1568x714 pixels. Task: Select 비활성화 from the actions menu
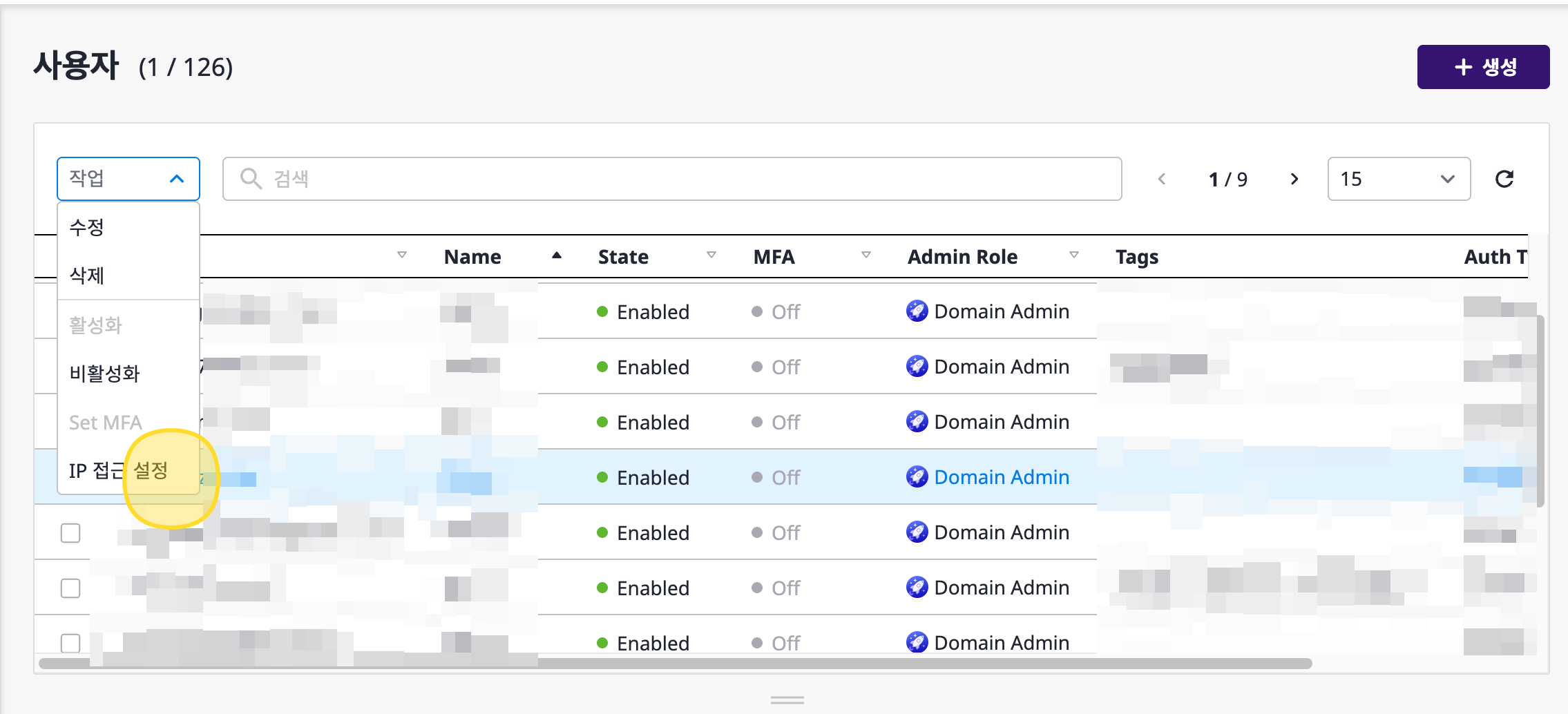105,374
